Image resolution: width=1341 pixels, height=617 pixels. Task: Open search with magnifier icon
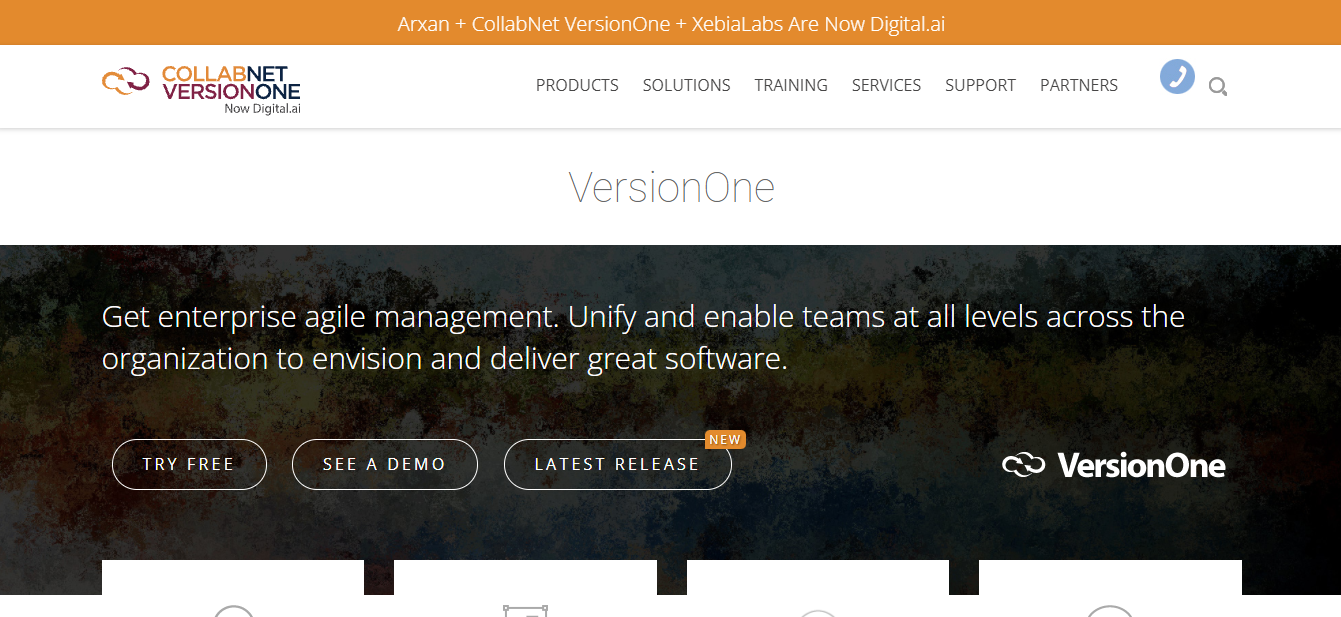(1217, 87)
